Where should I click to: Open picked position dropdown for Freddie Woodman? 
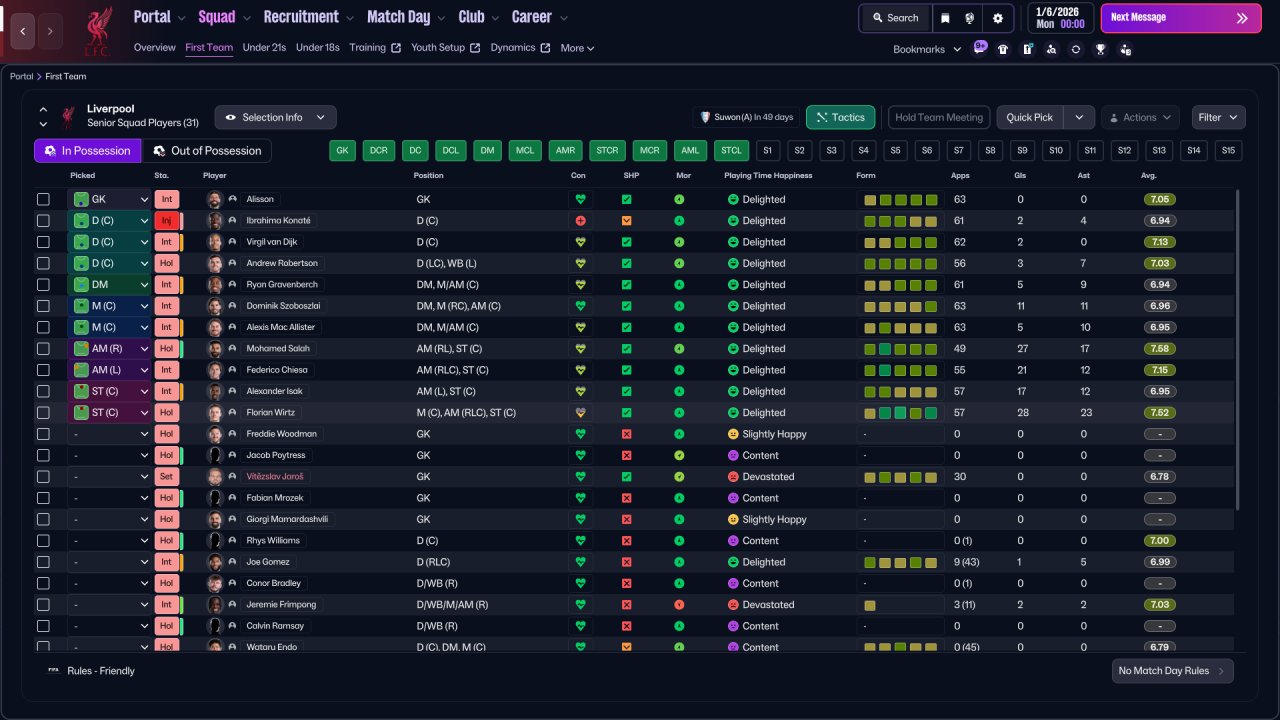click(109, 434)
